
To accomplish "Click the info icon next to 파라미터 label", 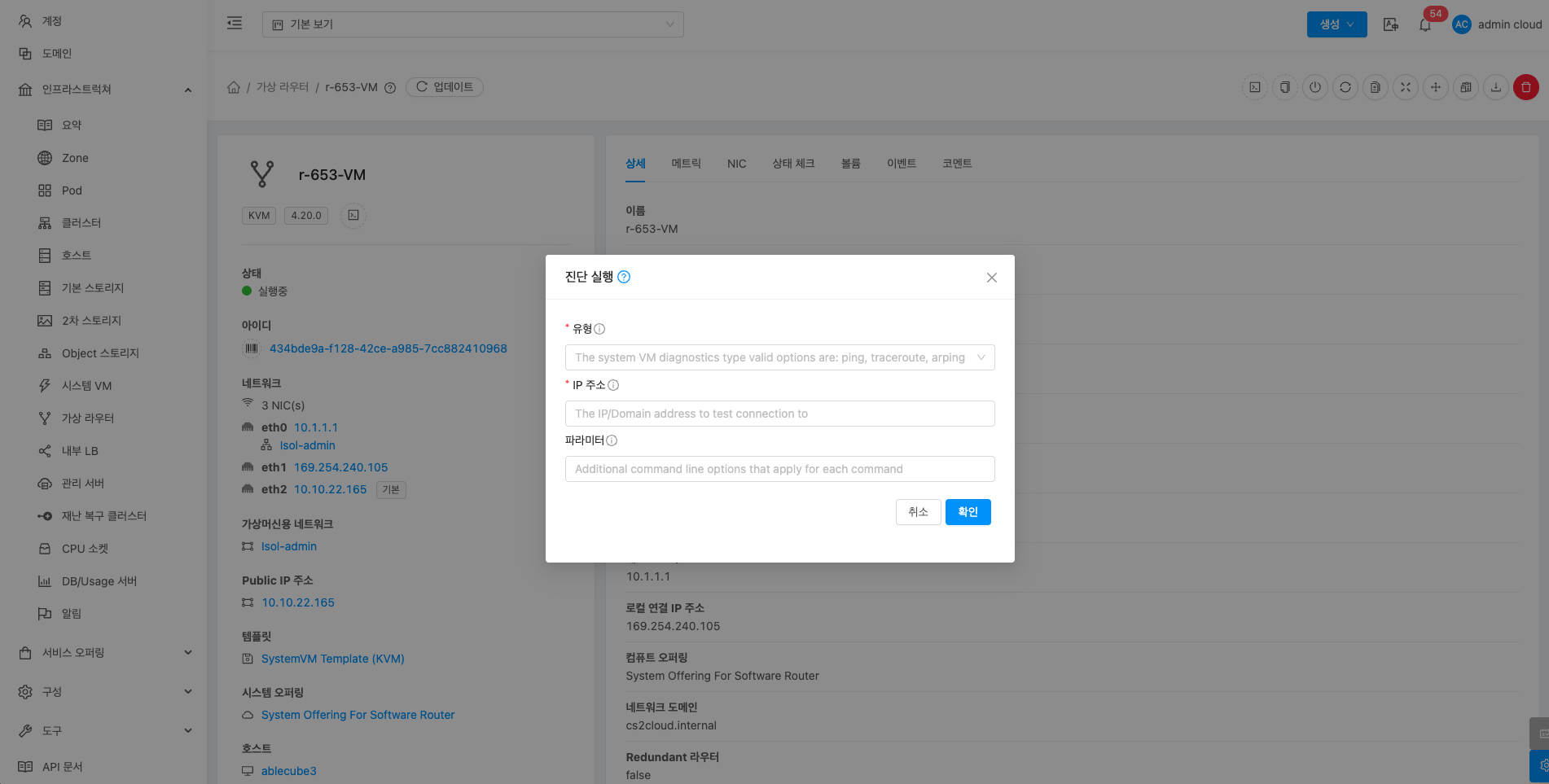I will click(612, 440).
